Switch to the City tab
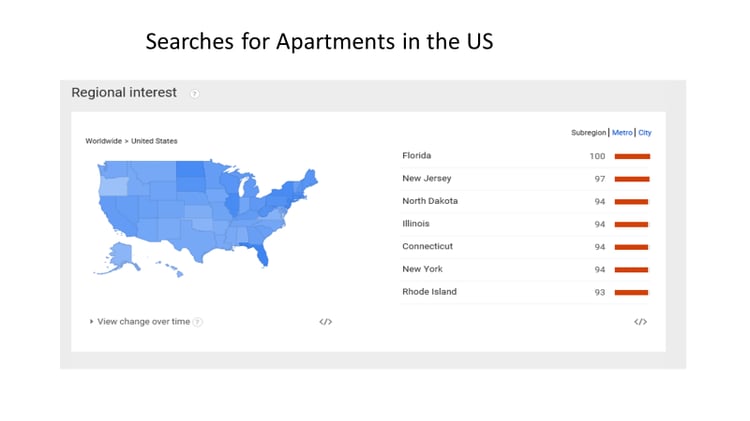The width and height of the screenshot is (750, 421). coord(645,133)
